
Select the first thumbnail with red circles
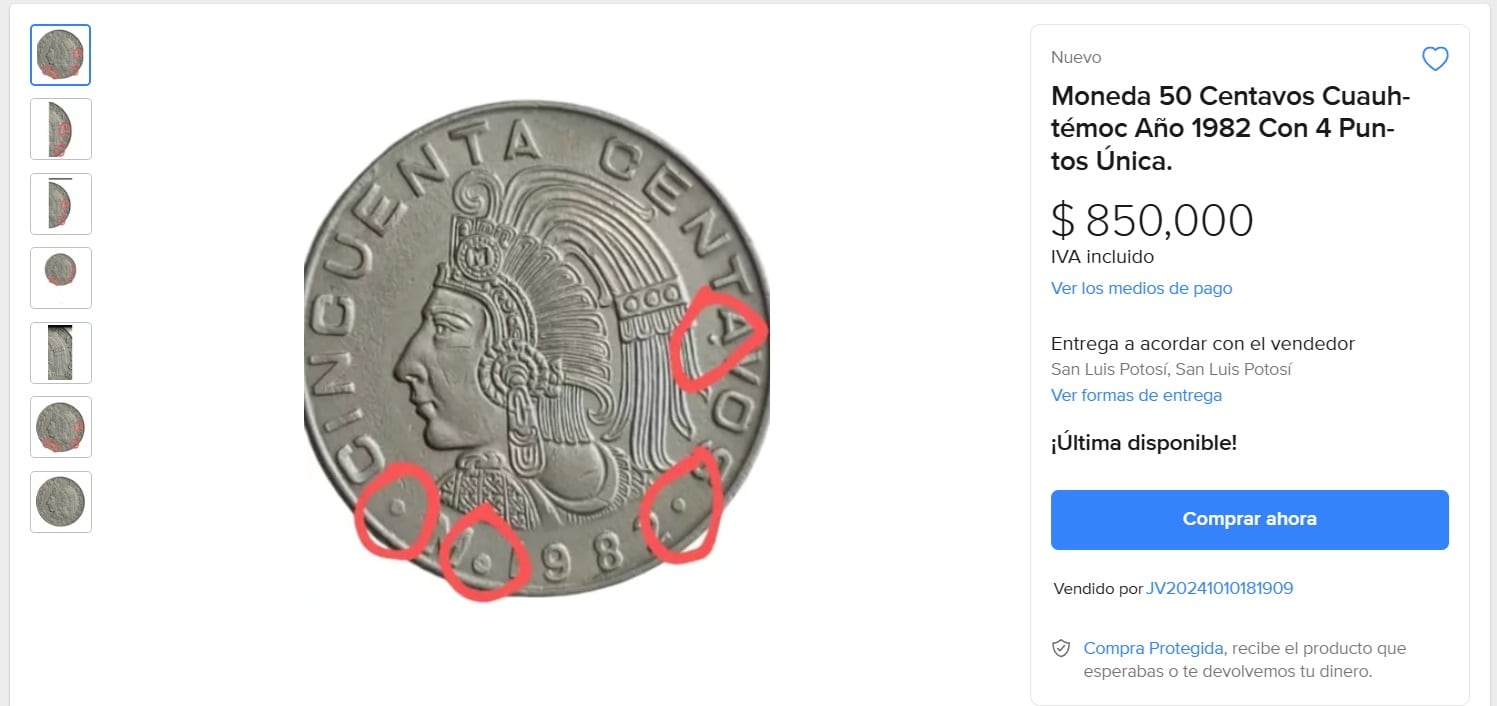60,55
